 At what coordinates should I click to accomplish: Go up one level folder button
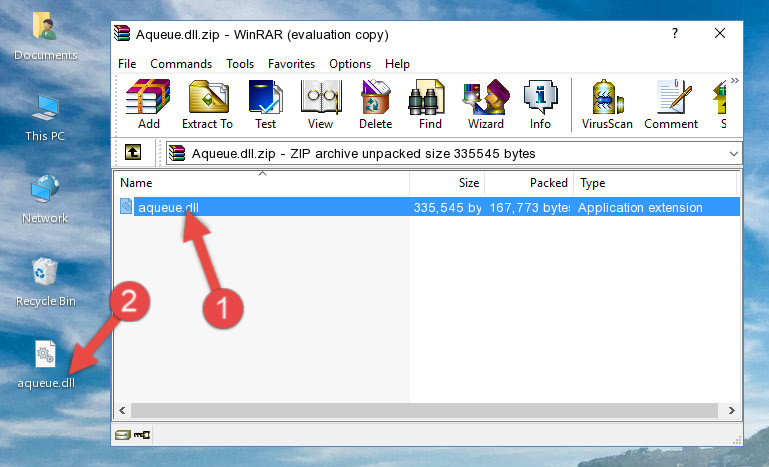tap(133, 153)
